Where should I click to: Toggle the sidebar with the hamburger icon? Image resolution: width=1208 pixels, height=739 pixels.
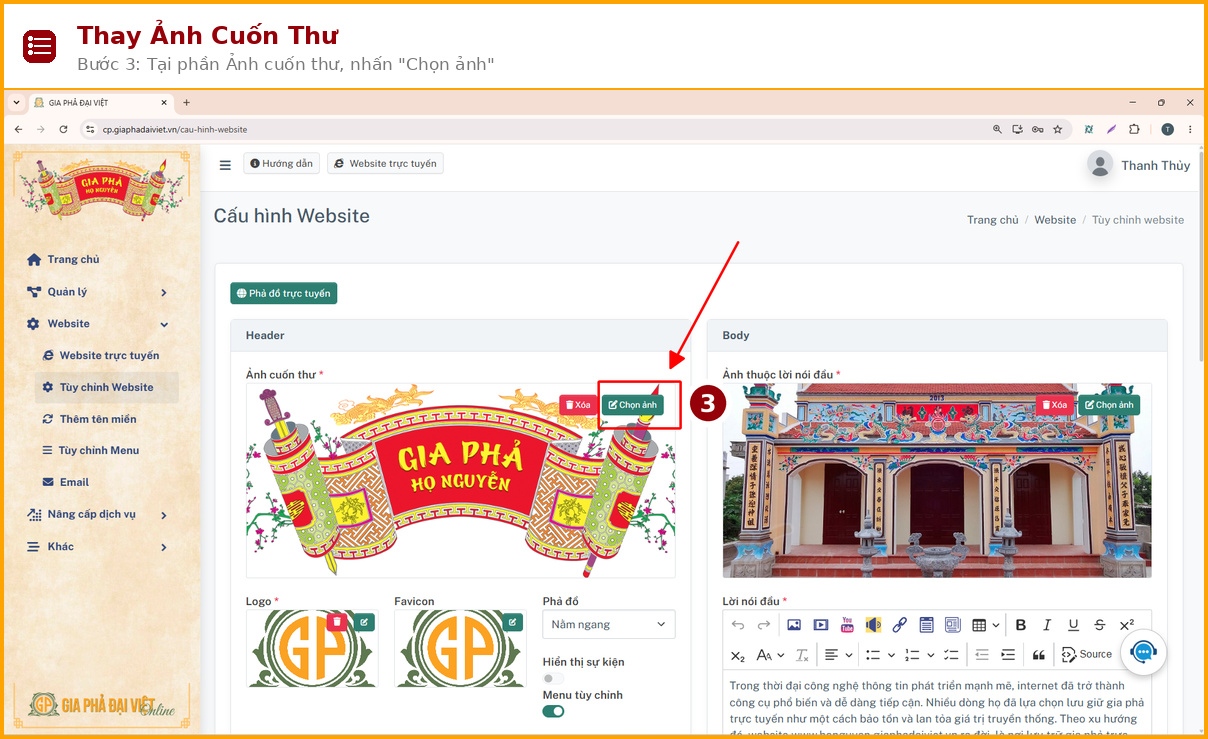coord(225,165)
